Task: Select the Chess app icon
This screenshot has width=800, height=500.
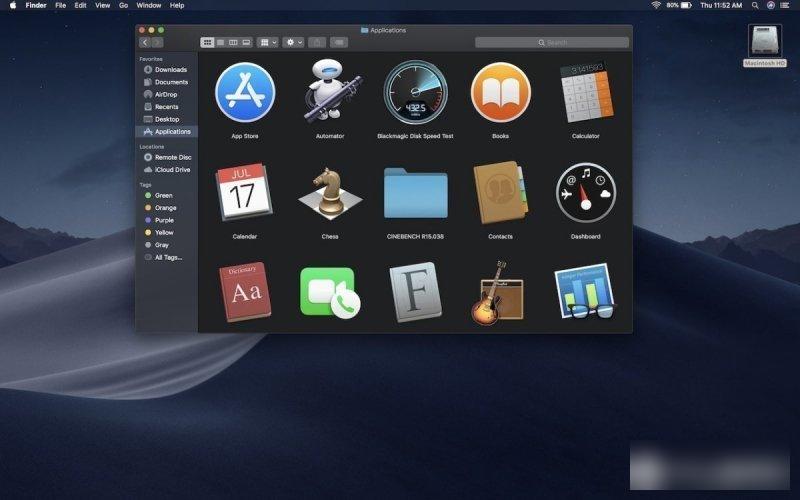Action: [x=330, y=193]
